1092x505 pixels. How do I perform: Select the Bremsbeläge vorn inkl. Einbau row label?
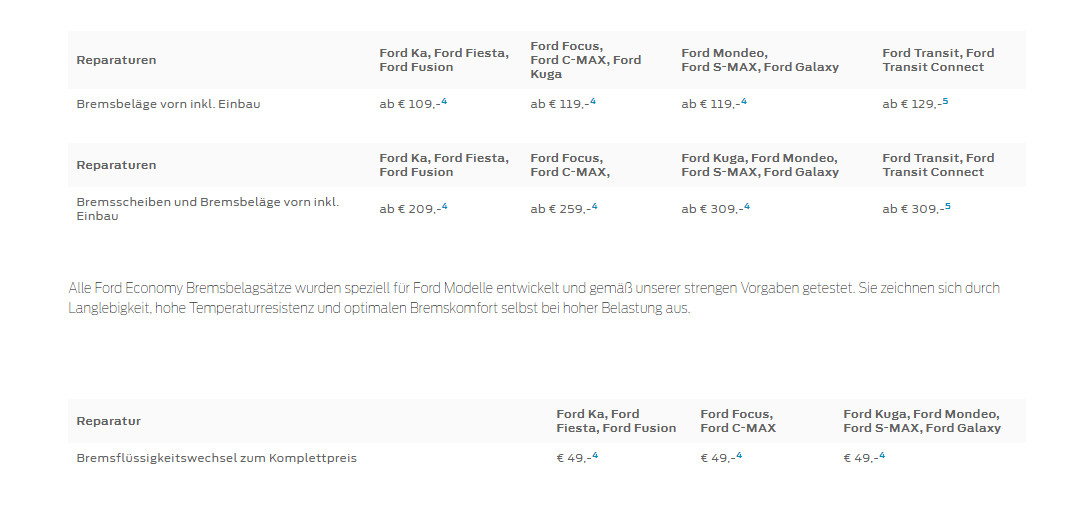point(169,104)
